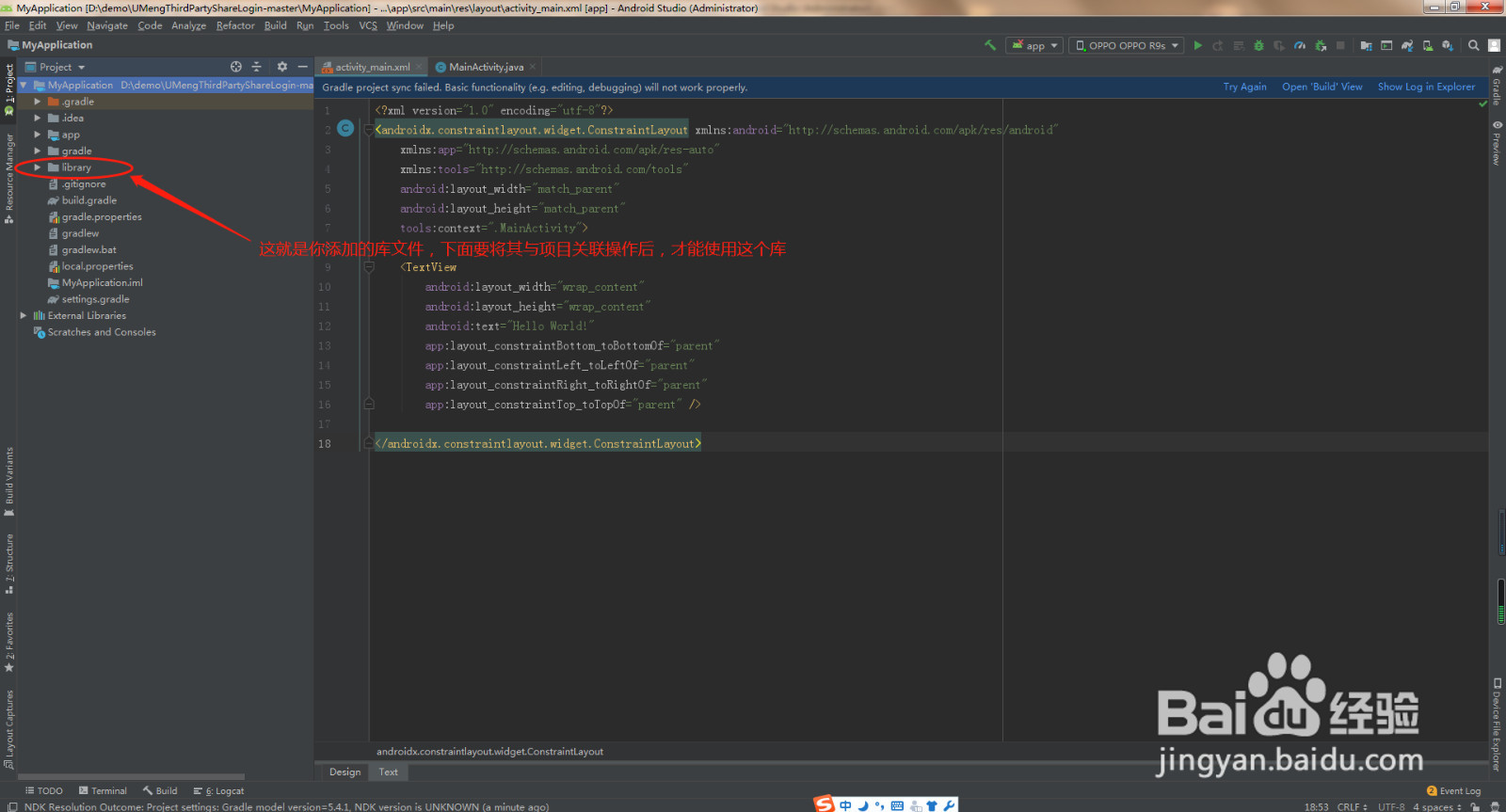Toggle the Structure tool window
The height and width of the screenshot is (812, 1506).
[x=9, y=564]
